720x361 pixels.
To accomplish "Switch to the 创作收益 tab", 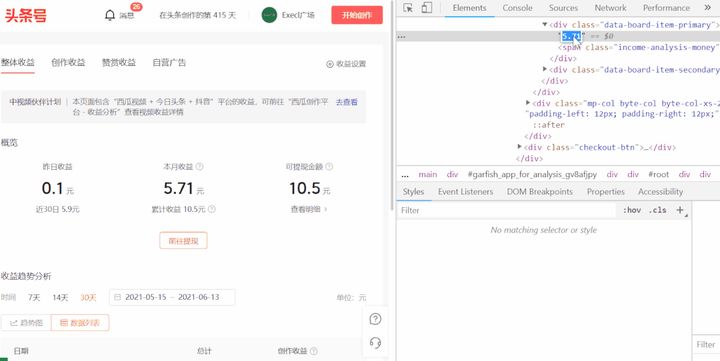I will (x=68, y=62).
